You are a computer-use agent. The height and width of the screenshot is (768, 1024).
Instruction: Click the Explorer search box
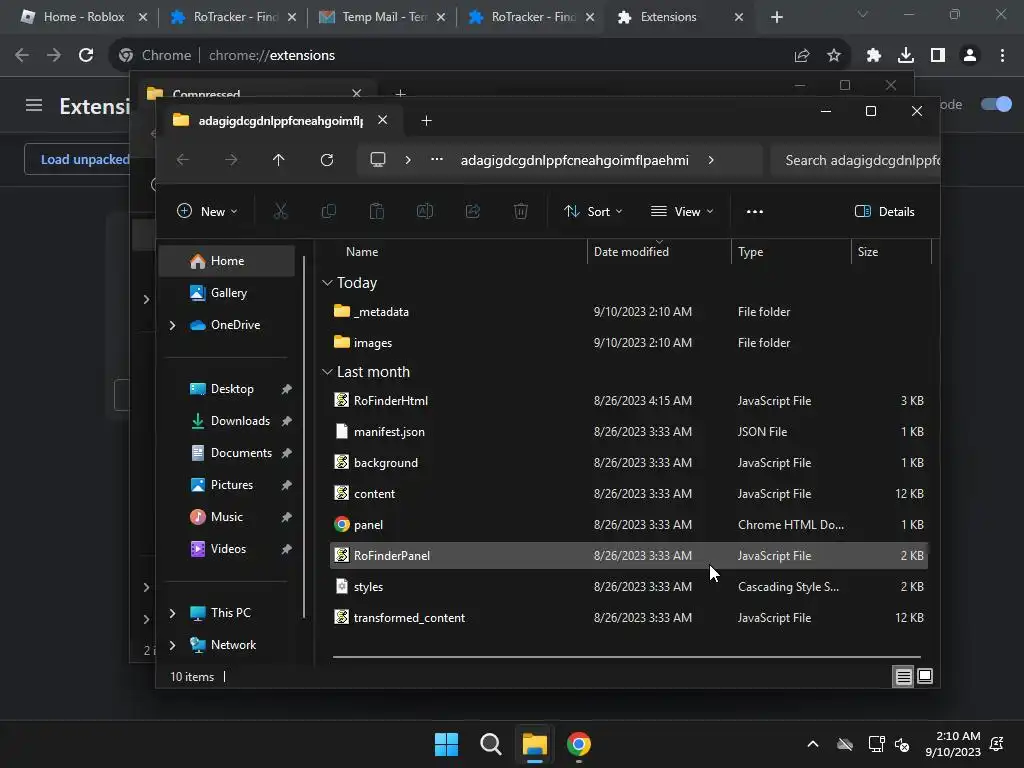[855, 160]
